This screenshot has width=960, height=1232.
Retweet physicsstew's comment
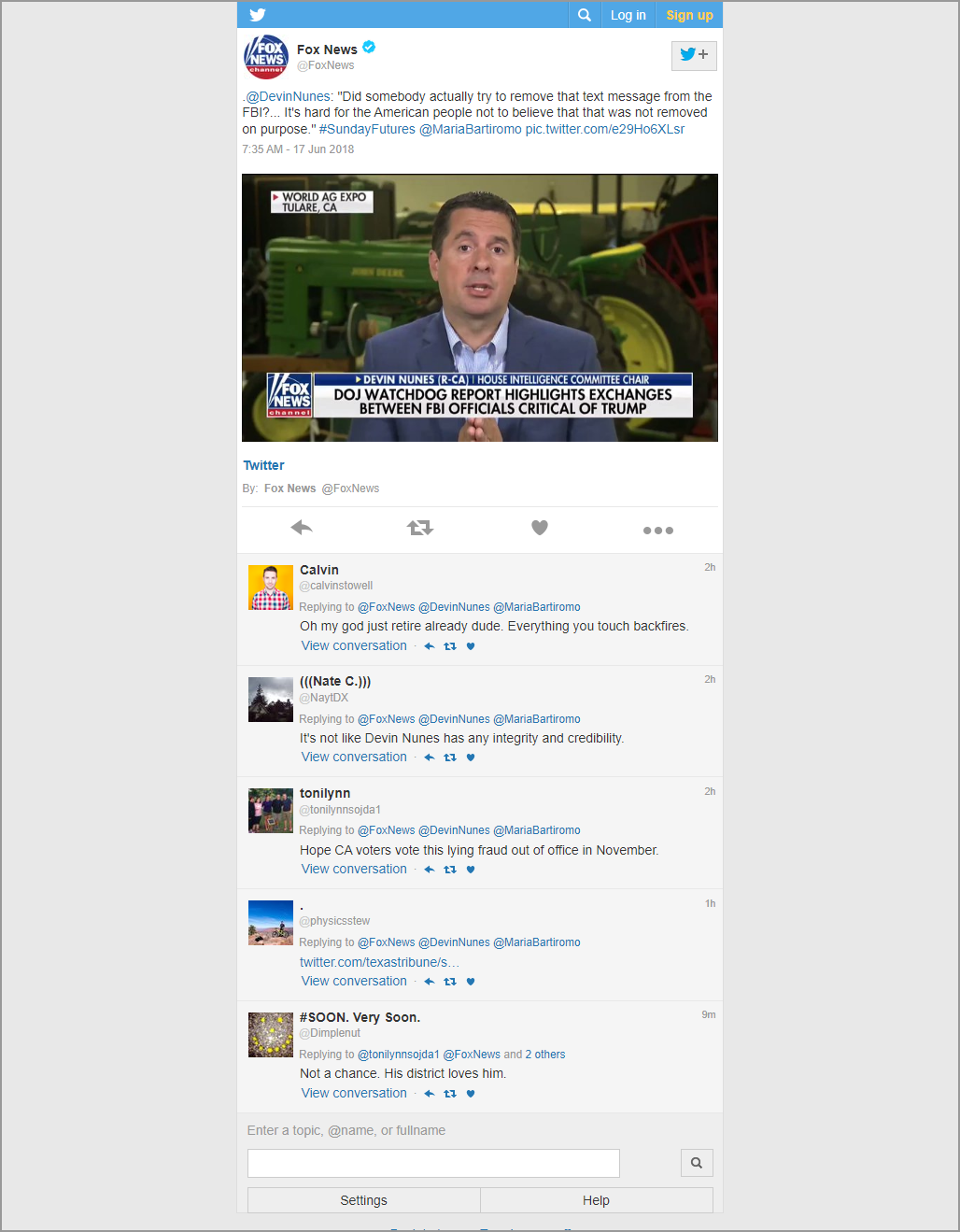coord(450,982)
